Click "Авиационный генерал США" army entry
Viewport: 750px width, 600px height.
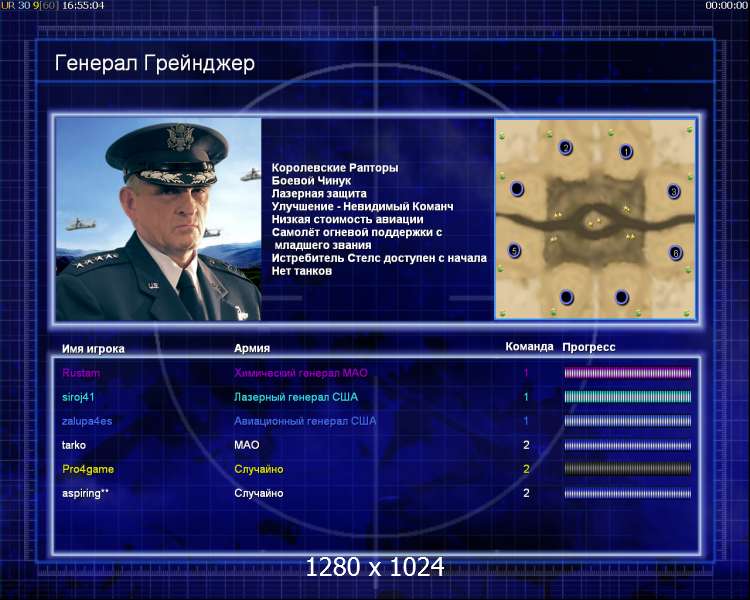(305, 421)
